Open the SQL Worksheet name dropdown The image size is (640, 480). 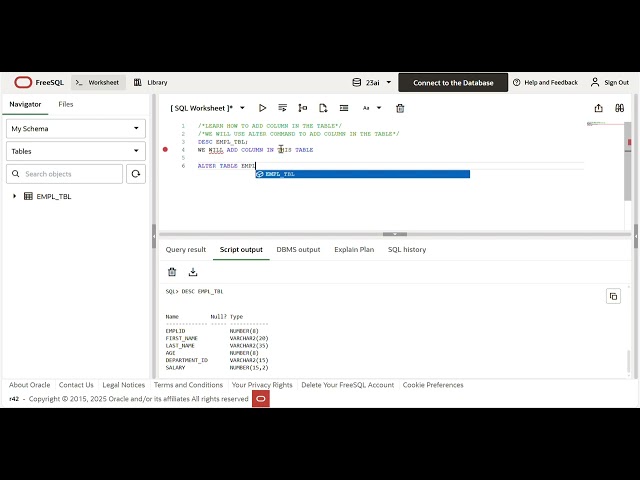[242, 108]
